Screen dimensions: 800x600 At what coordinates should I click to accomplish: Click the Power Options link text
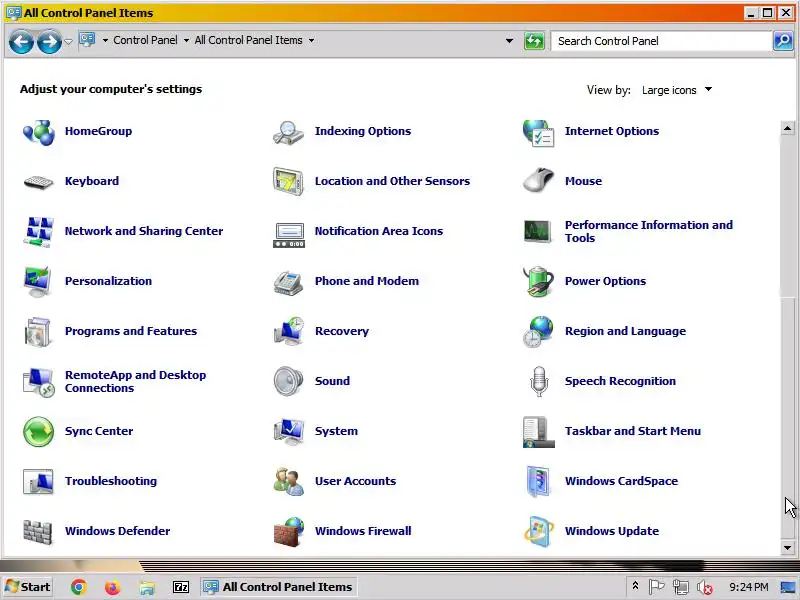[605, 281]
